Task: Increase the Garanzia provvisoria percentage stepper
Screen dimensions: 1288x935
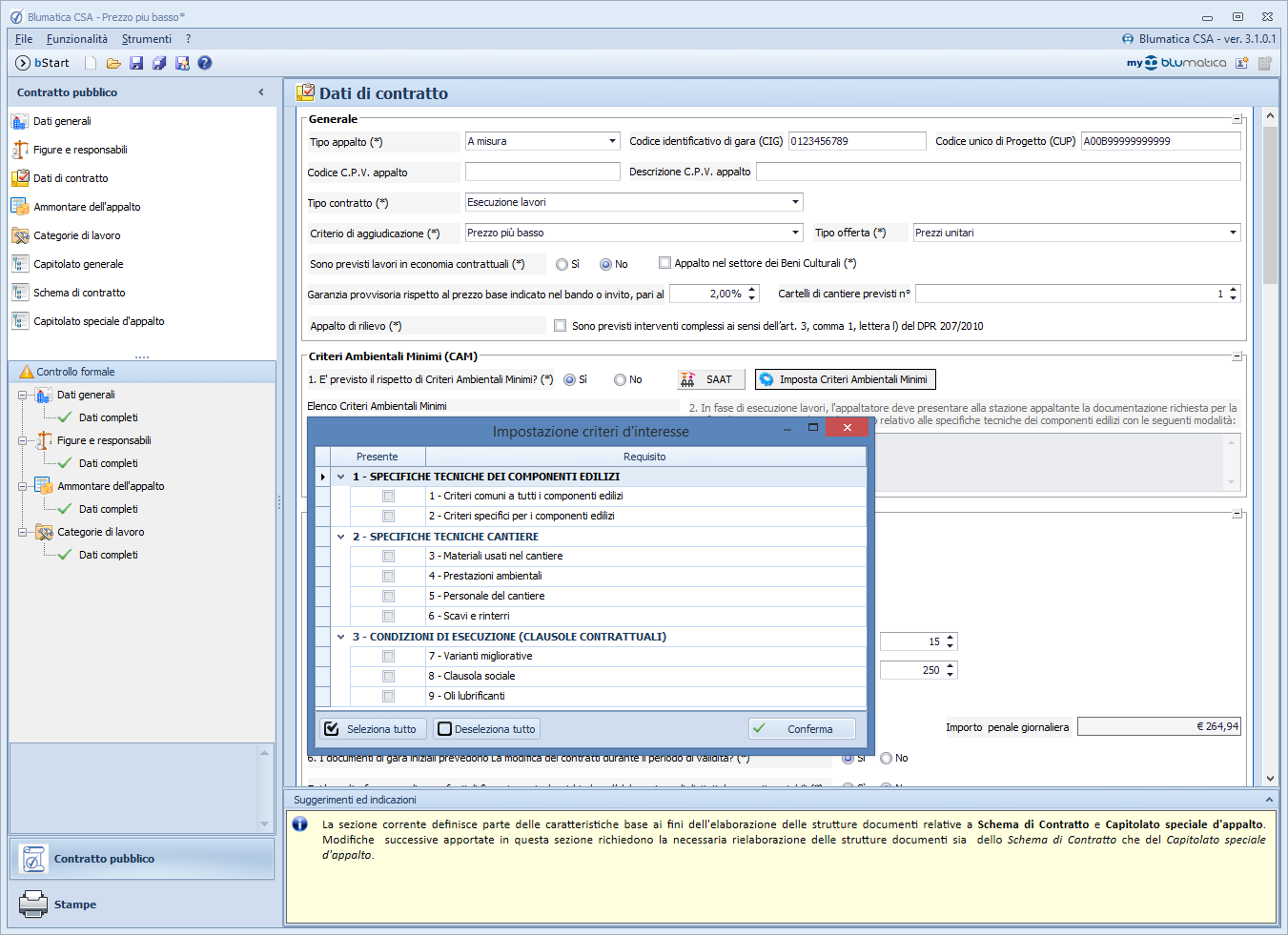Action: [752, 290]
